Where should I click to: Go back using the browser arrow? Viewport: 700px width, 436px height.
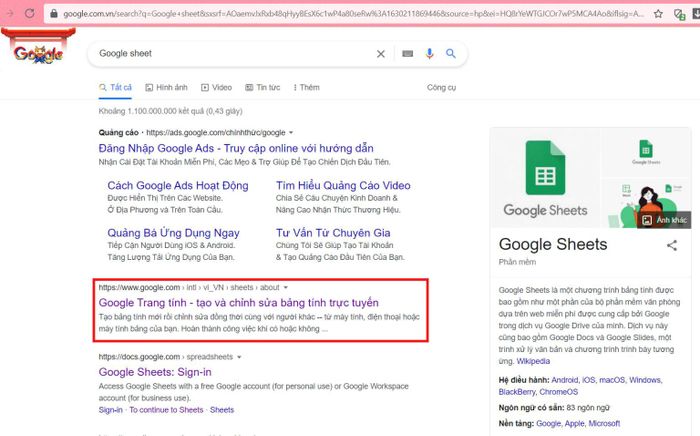tap(9, 15)
